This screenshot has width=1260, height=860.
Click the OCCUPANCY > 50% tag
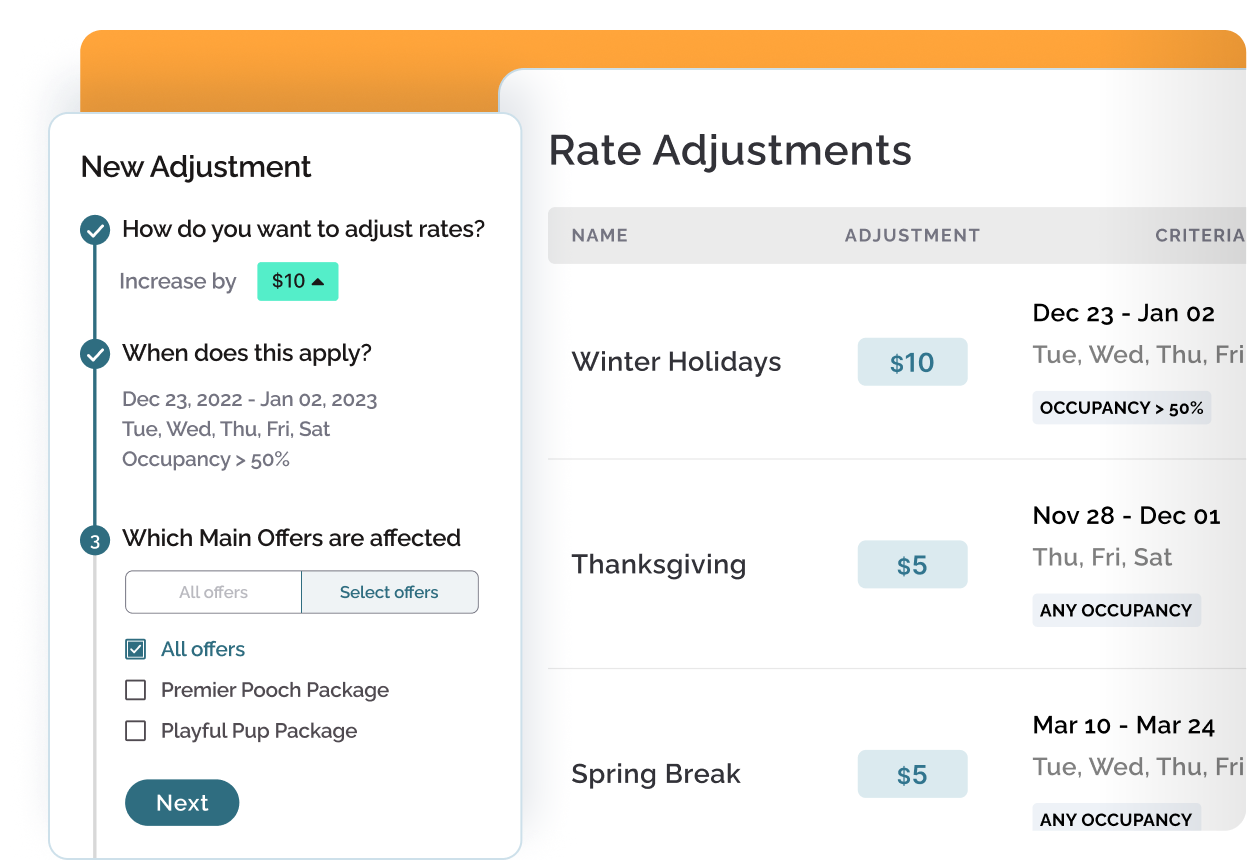point(1122,408)
